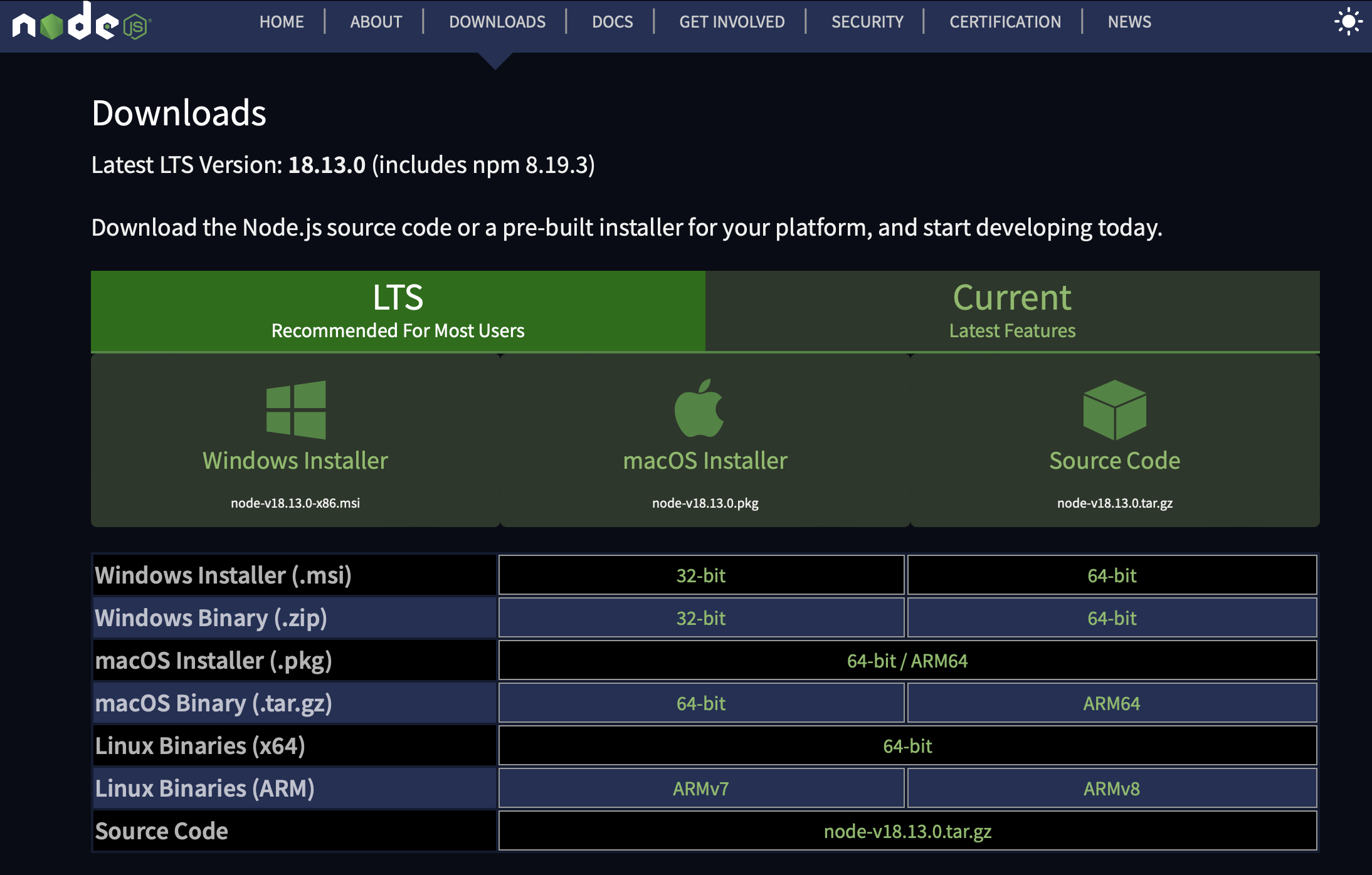
Task: Open the SECURITY nav item
Action: (x=867, y=22)
